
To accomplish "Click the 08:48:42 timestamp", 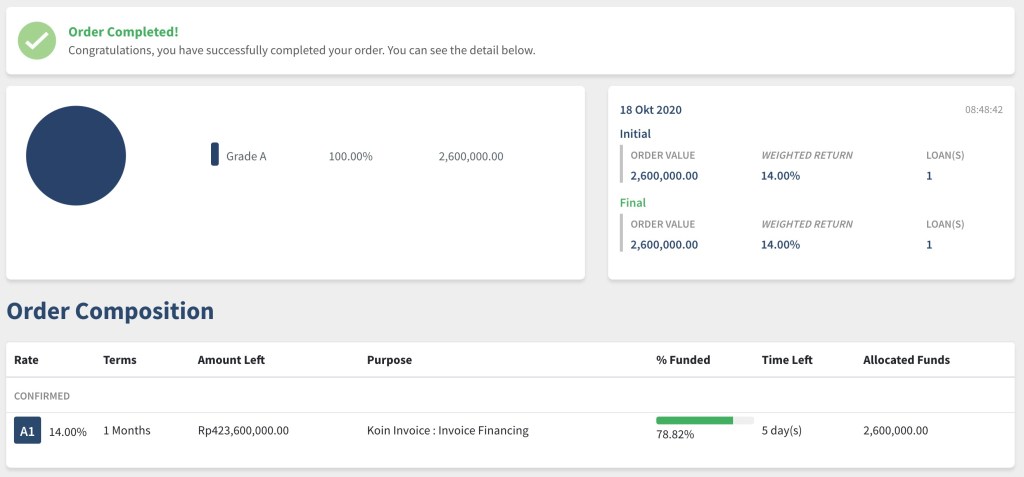I will point(983,110).
